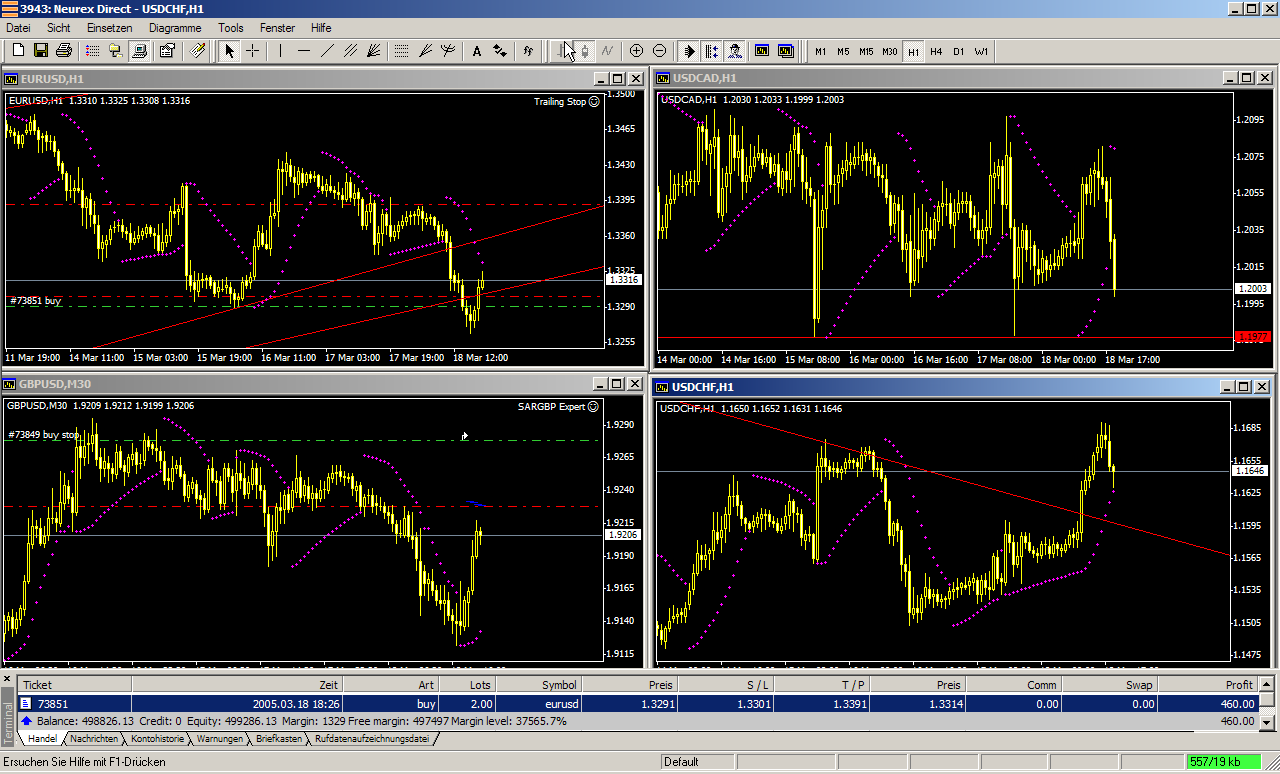1280x774 pixels.
Task: Zoom out of the chart
Action: point(659,50)
